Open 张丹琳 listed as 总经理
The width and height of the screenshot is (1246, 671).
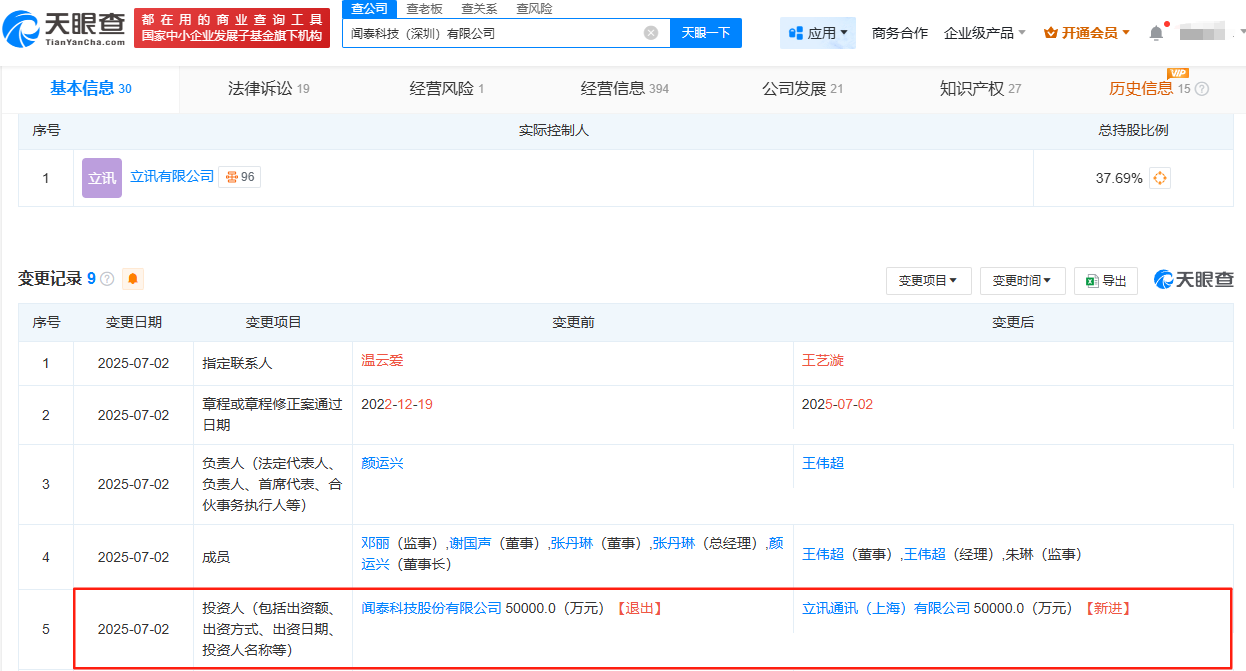click(673, 543)
